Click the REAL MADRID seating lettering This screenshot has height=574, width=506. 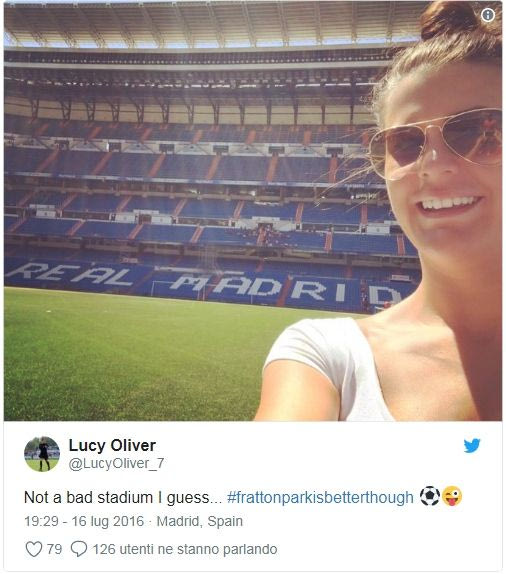[x=205, y=284]
